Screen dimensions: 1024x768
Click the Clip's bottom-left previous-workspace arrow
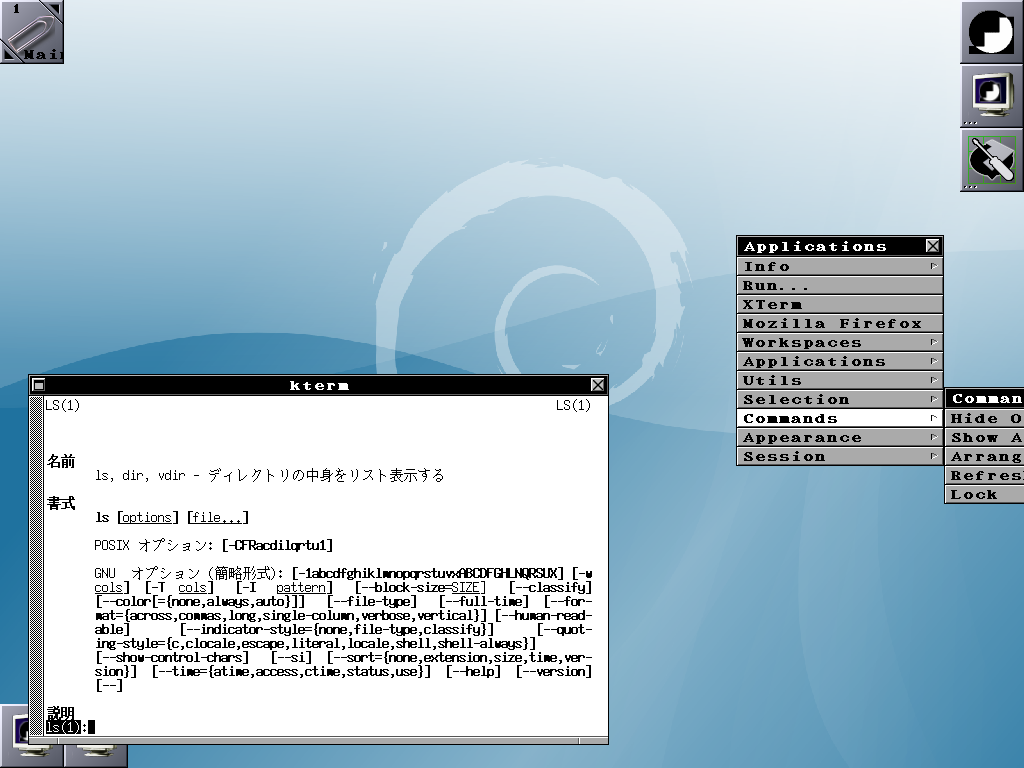7,57
